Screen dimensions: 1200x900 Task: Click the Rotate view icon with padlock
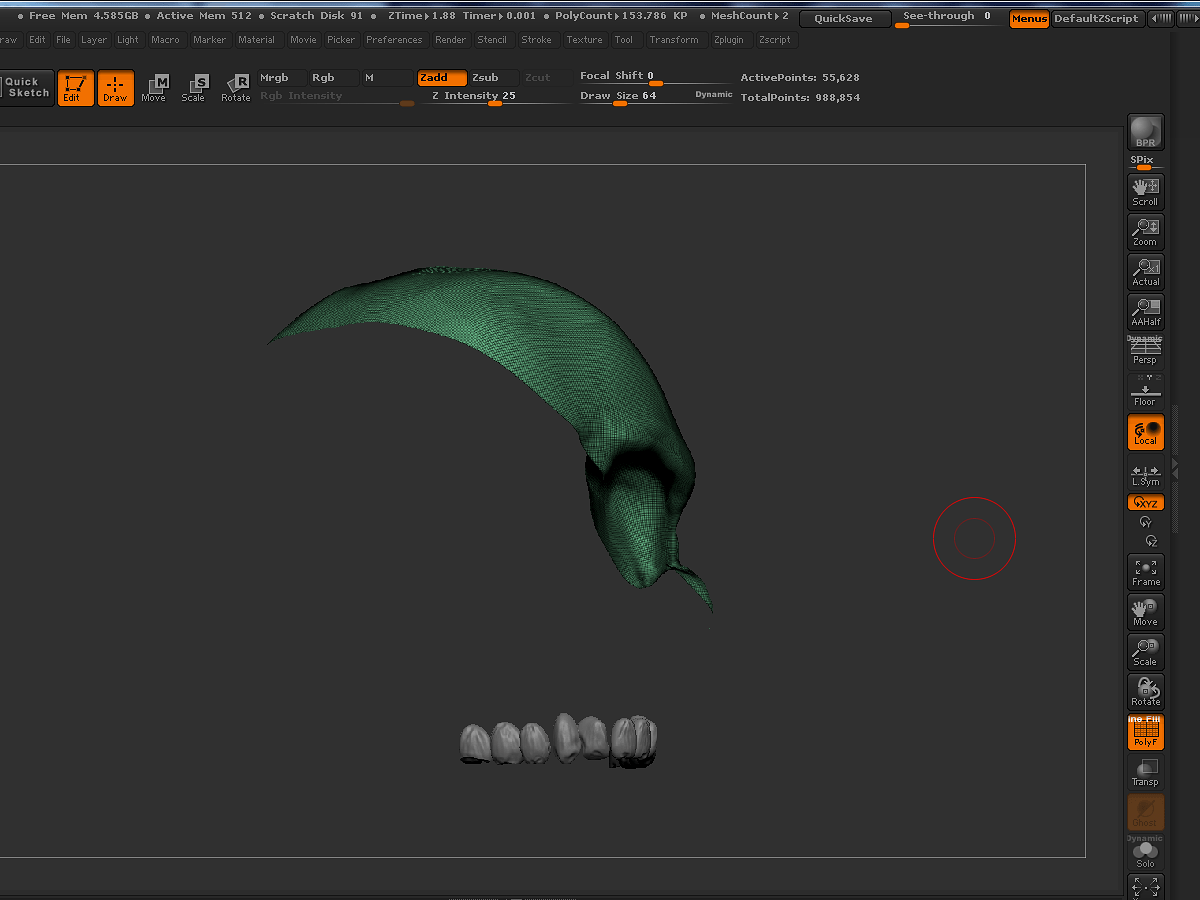[1145, 691]
